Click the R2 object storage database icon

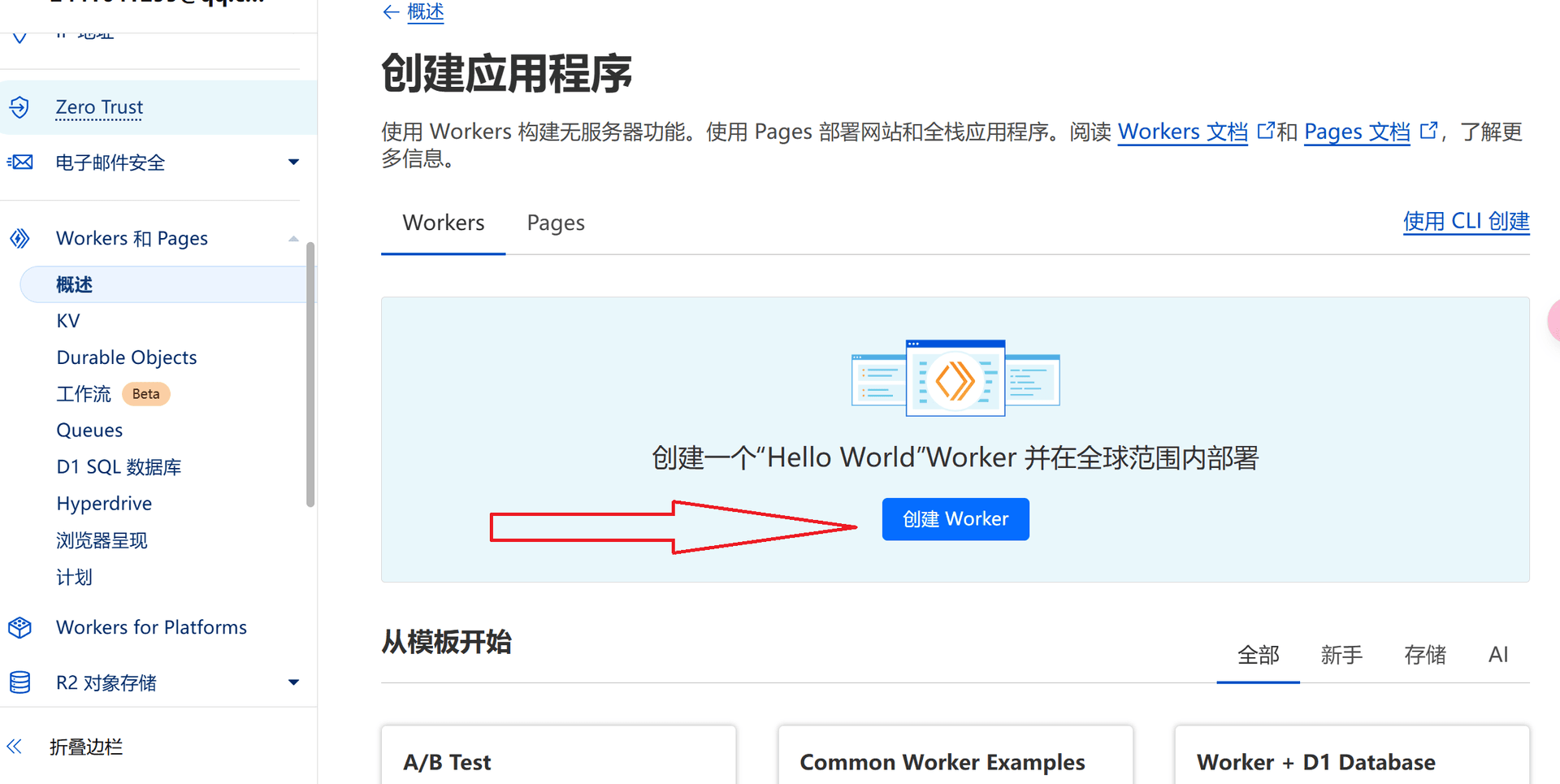pos(19,682)
